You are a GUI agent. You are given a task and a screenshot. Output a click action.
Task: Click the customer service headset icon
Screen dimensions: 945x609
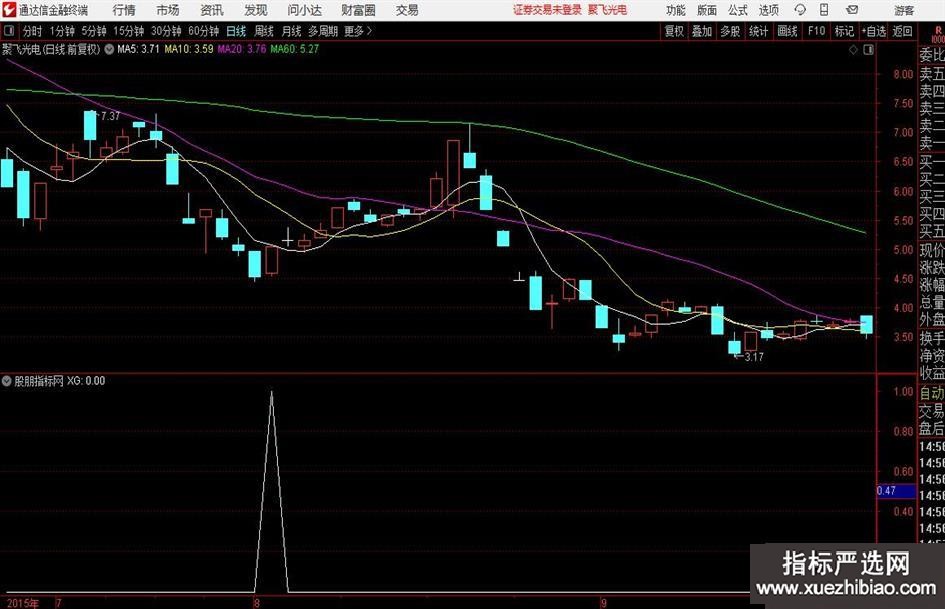pyautogui.click(x=800, y=10)
